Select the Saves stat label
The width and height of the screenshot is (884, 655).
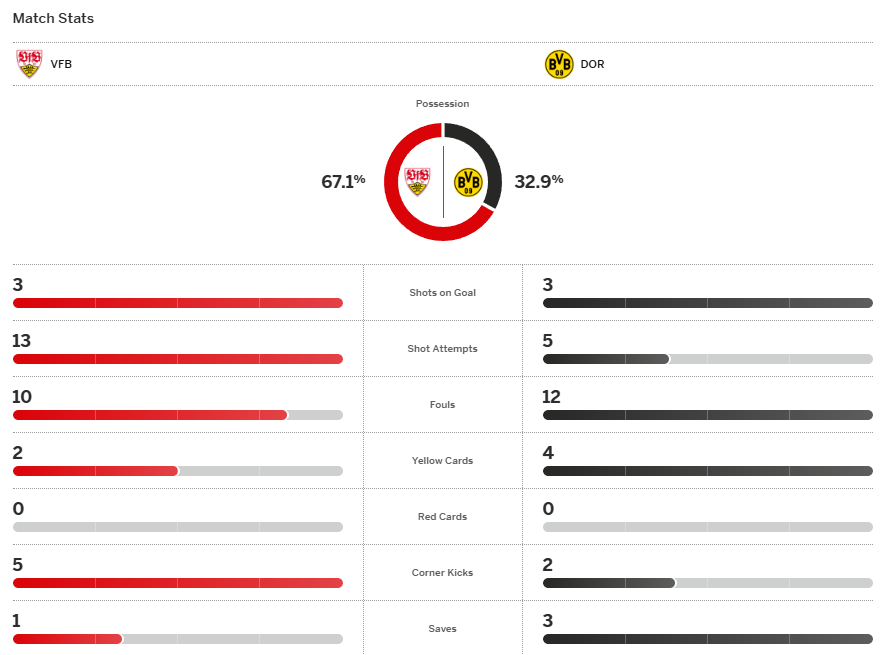(x=442, y=629)
